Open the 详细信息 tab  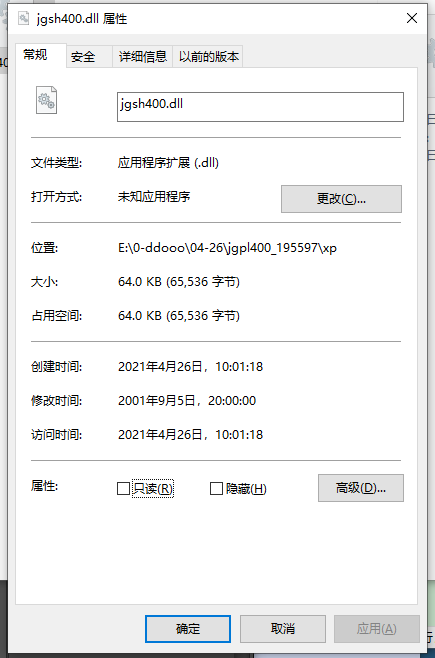pyautogui.click(x=143, y=57)
